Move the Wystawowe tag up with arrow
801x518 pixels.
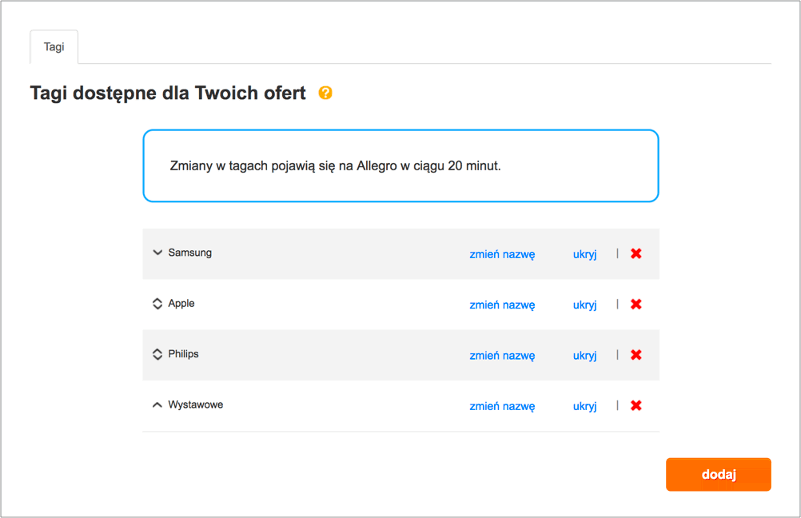point(157,405)
